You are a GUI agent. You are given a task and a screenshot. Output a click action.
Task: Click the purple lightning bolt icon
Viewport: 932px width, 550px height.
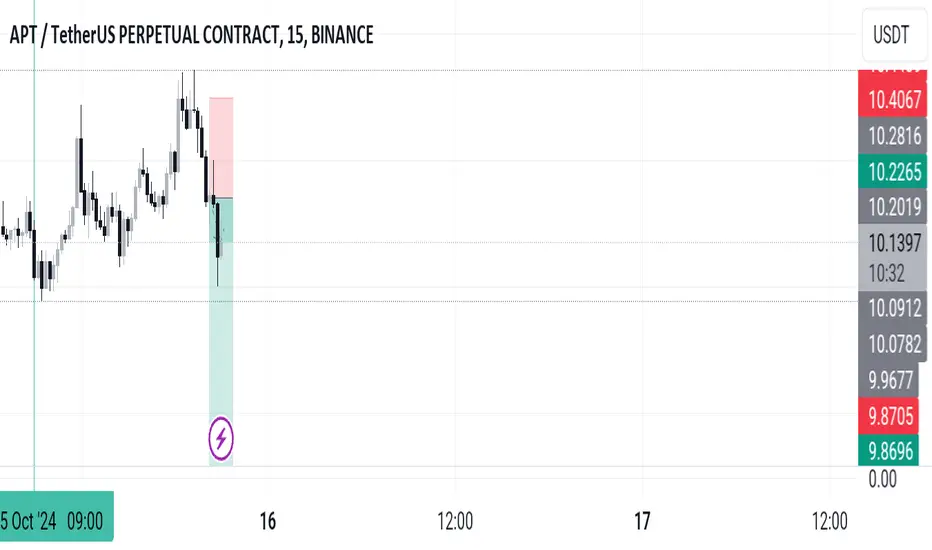(221, 439)
